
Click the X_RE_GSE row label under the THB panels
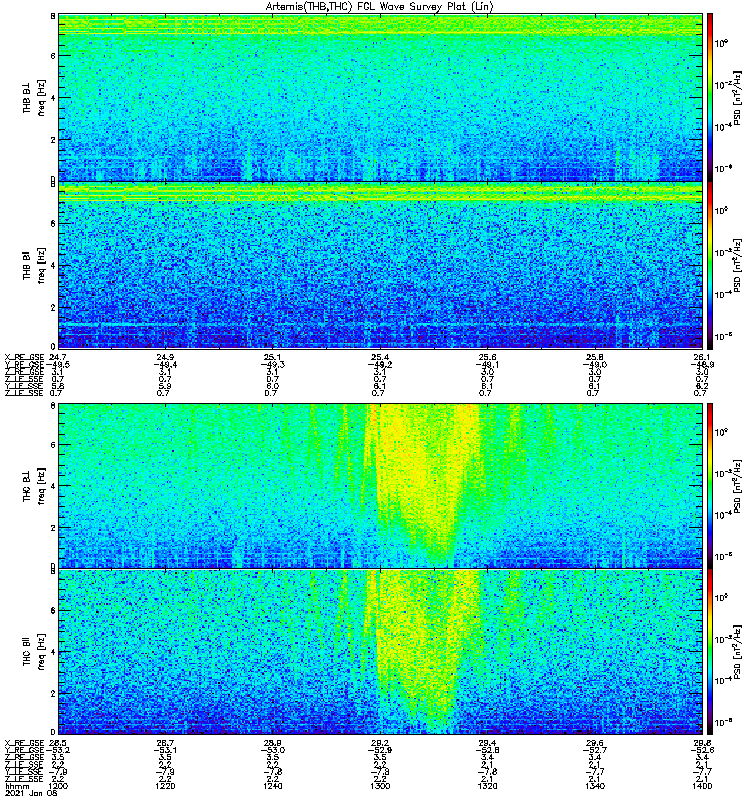24,357
